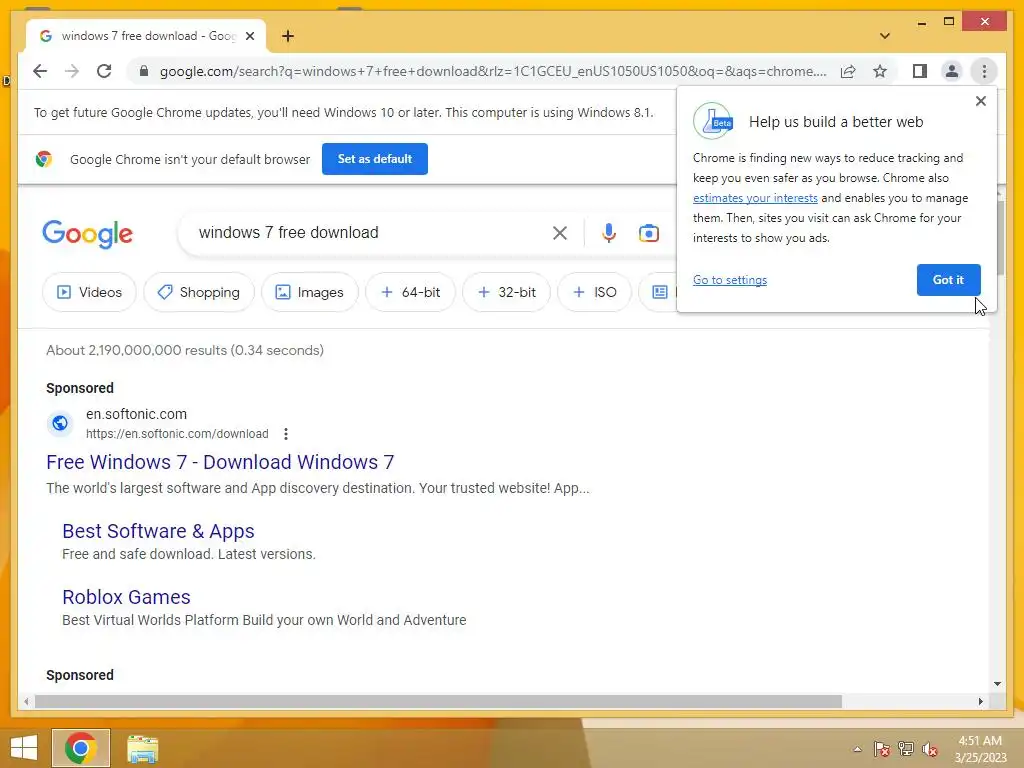Click the Chrome icon in the taskbar
This screenshot has width=1024, height=768.
(81, 748)
